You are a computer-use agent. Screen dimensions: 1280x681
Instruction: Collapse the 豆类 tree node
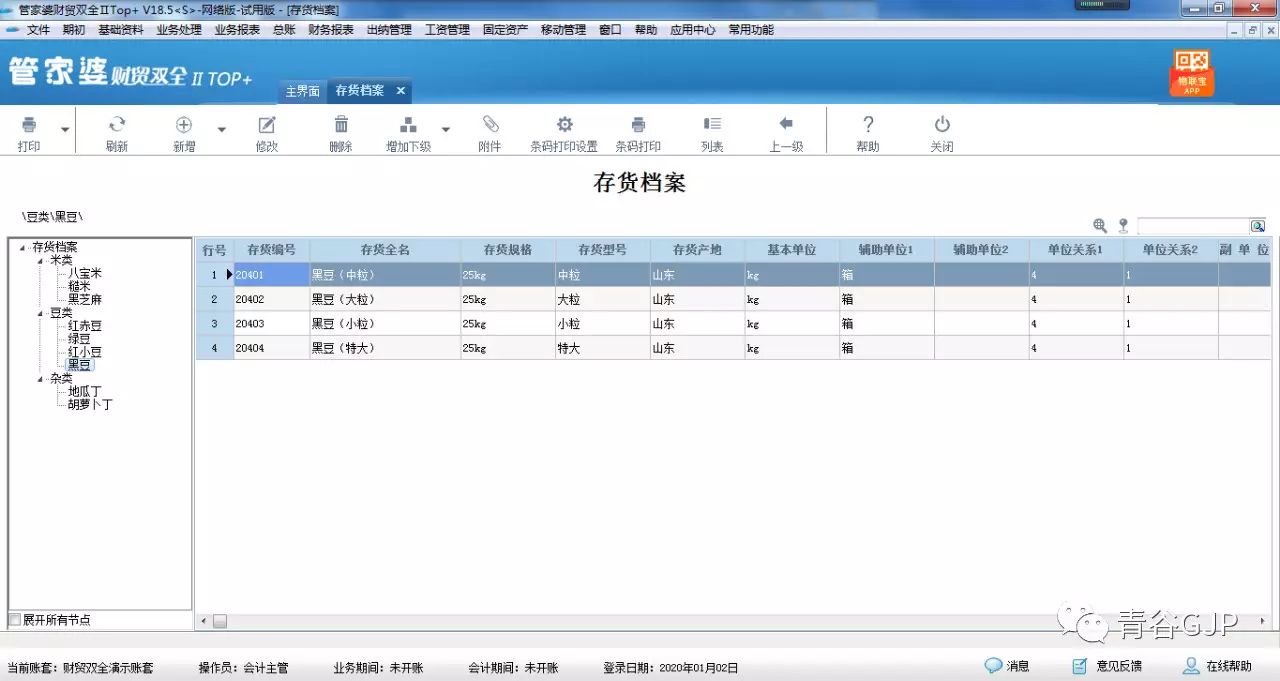(x=40, y=312)
